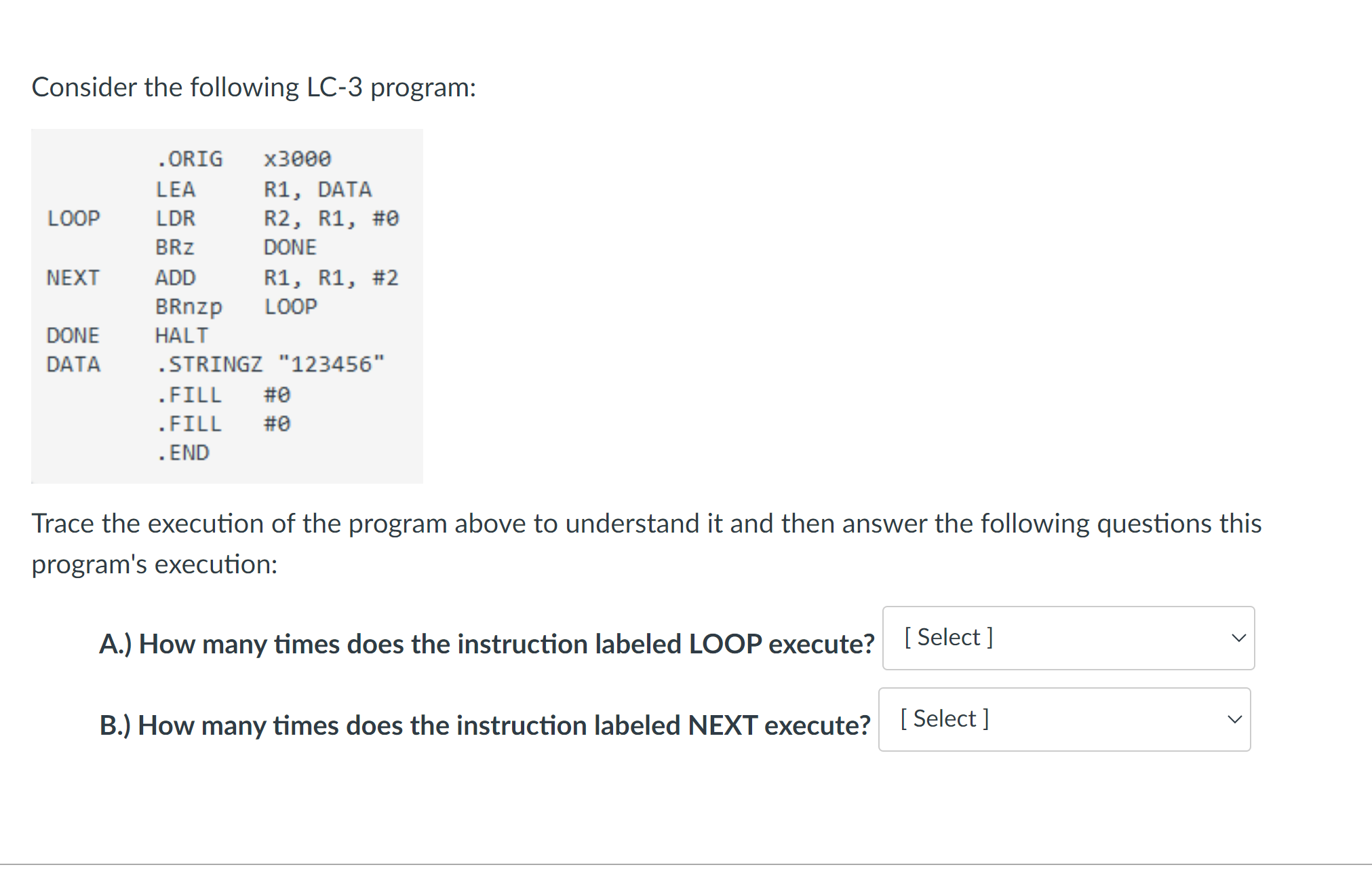Screen dimensions: 1372x882
Task: Click the chevron on question A's select box
Action: click(x=1238, y=638)
